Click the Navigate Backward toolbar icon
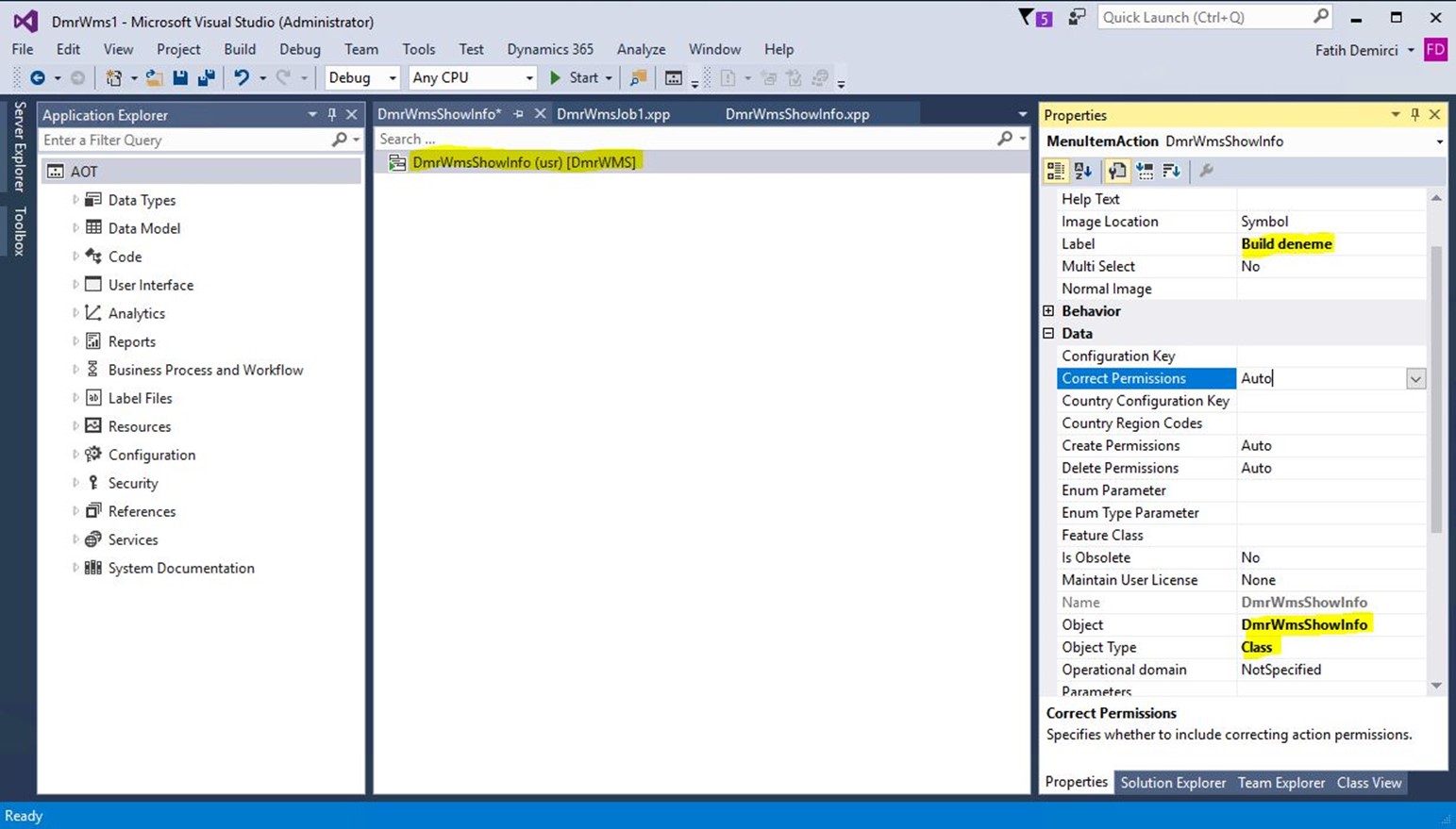1456x829 pixels. pos(37,77)
